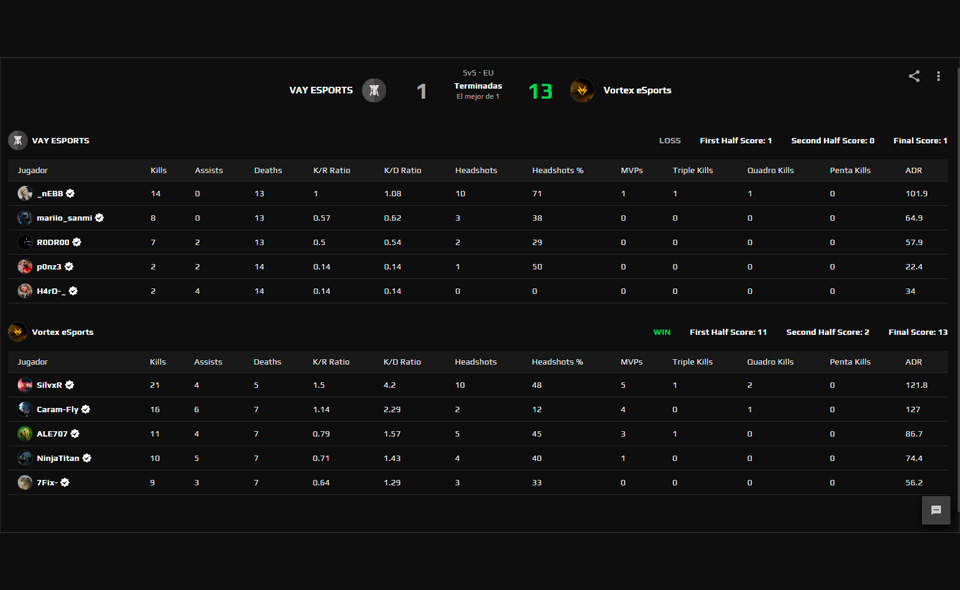Open H4rD-_ player profile name

(x=51, y=291)
